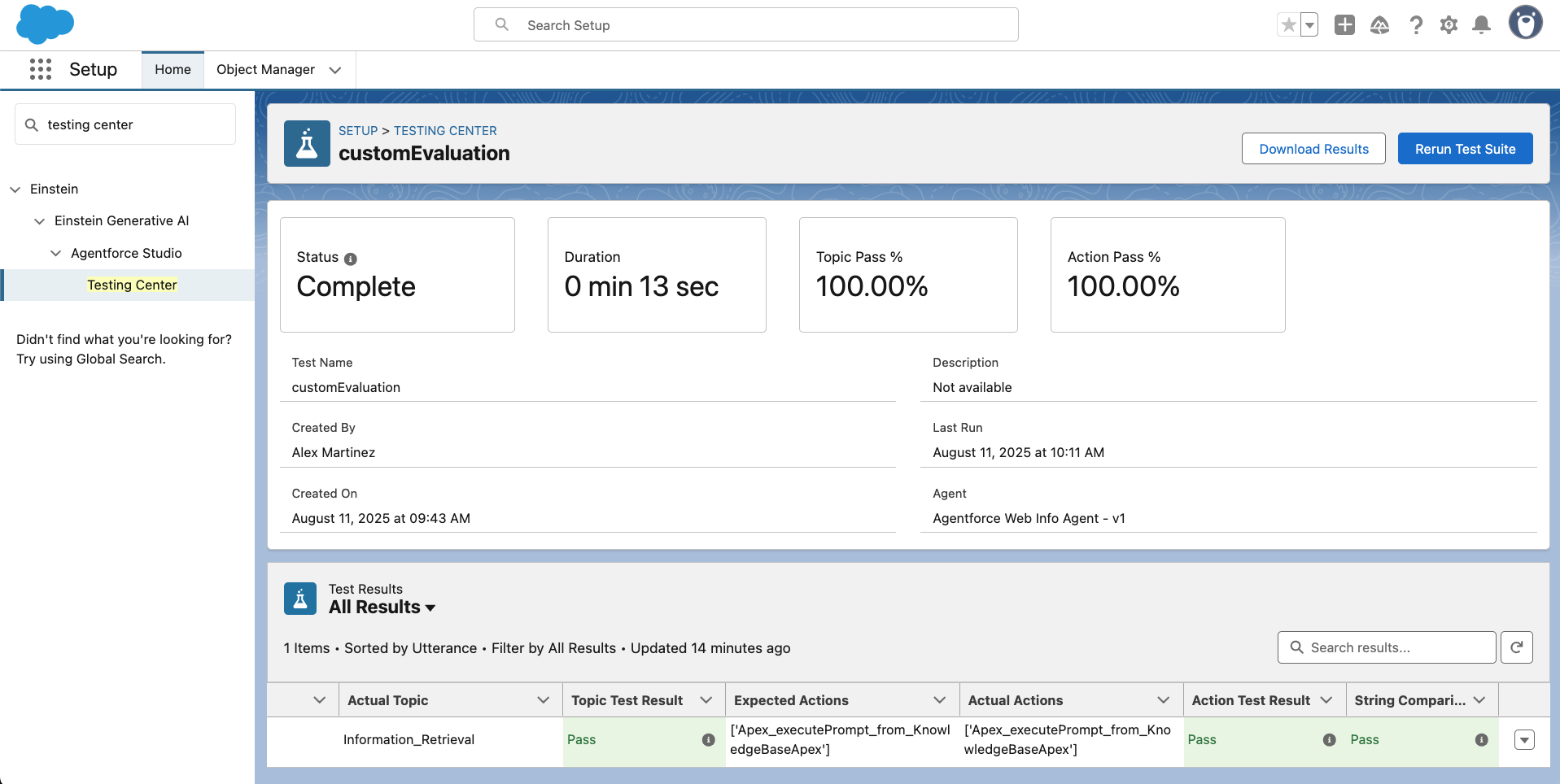
Task: Click the refresh icon beside Search results
Action: [1516, 647]
